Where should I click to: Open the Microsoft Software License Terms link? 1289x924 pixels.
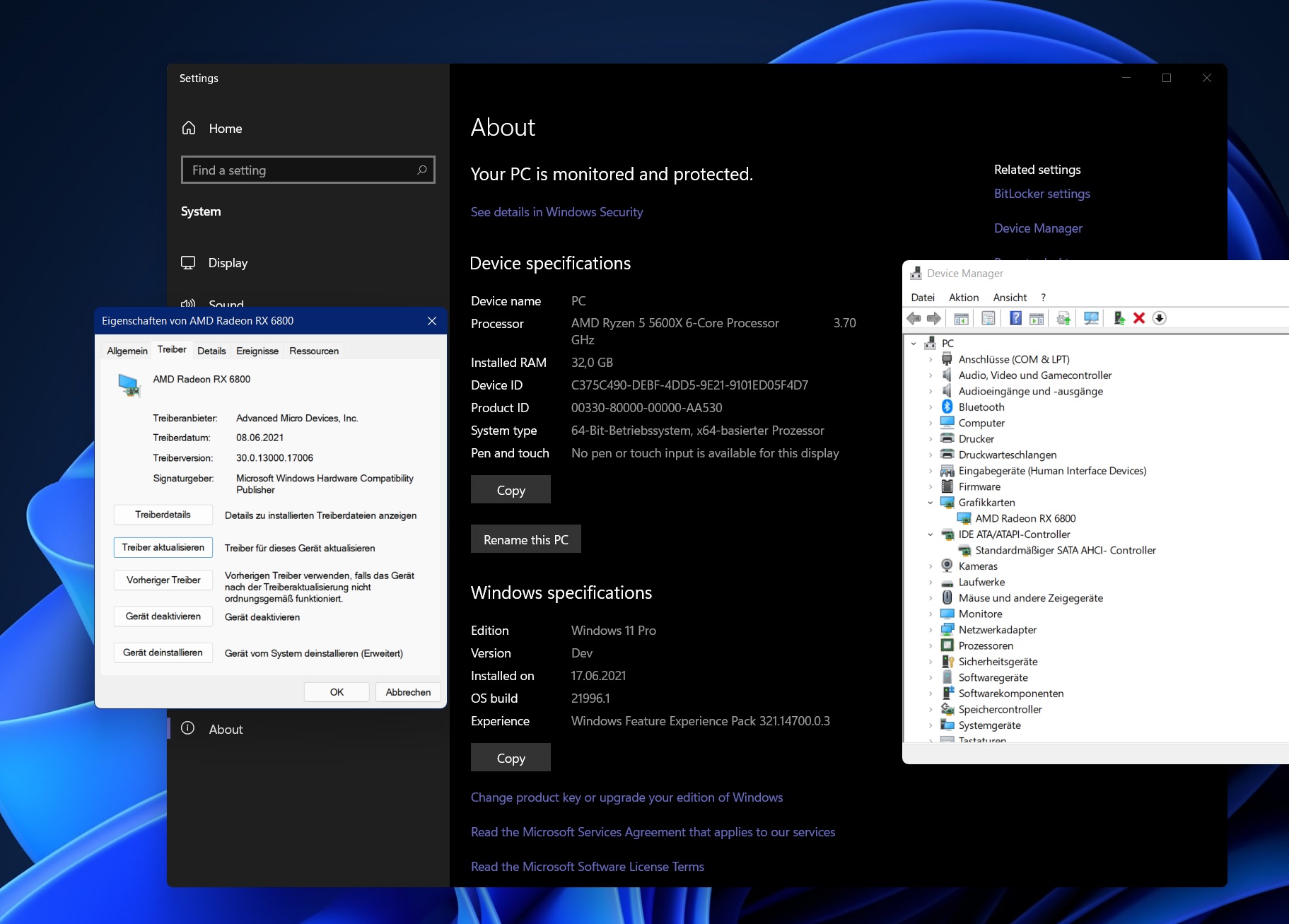click(x=588, y=867)
